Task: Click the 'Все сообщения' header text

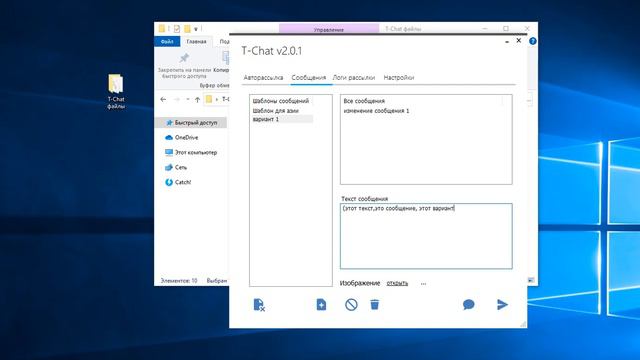Action: point(364,101)
